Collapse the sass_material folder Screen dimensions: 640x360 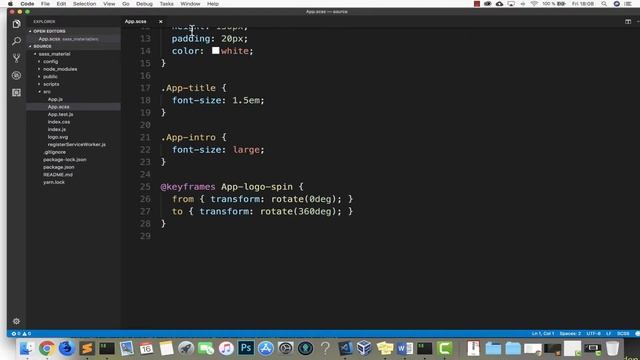(x=54, y=54)
